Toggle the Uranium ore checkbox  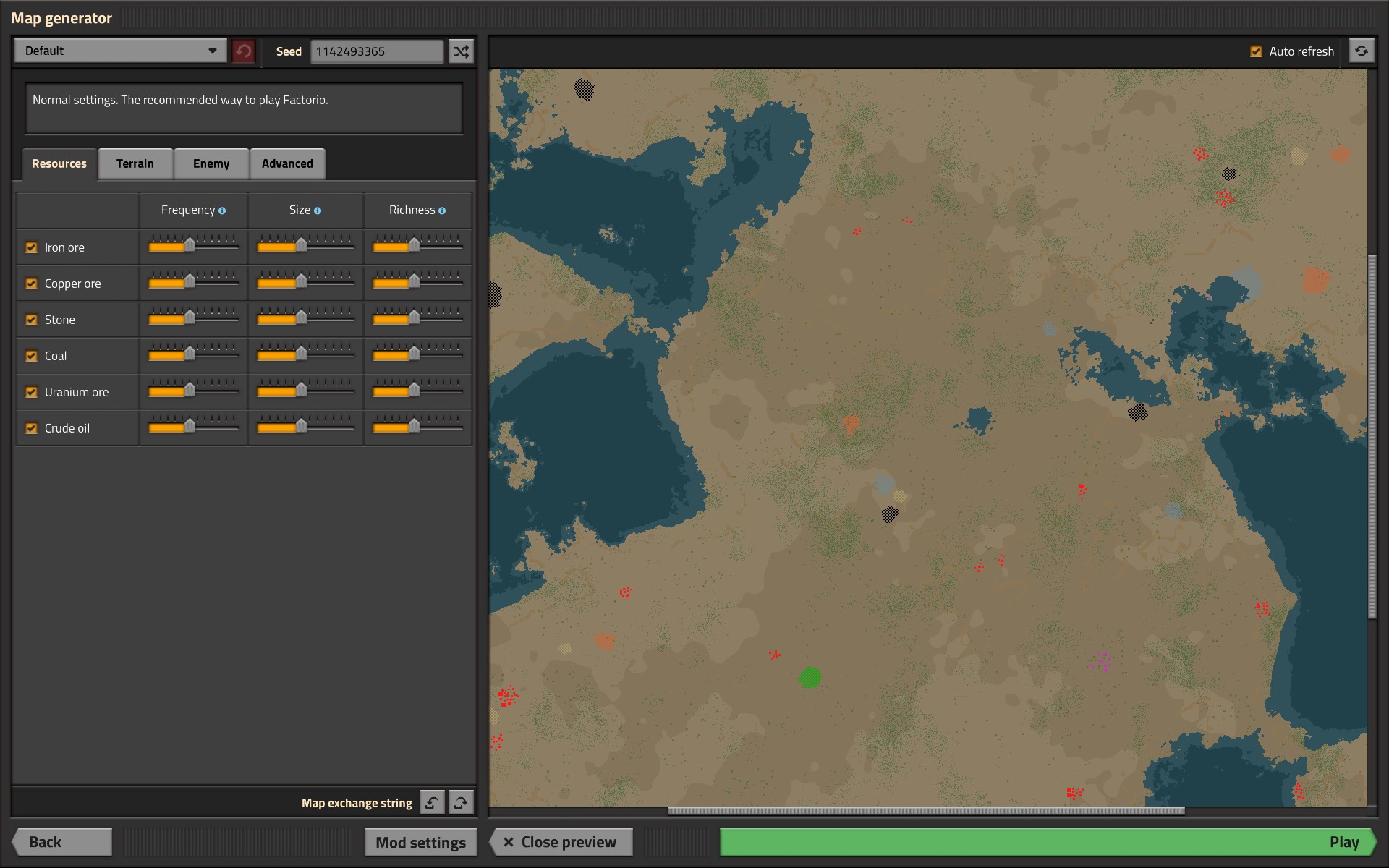[x=31, y=392]
